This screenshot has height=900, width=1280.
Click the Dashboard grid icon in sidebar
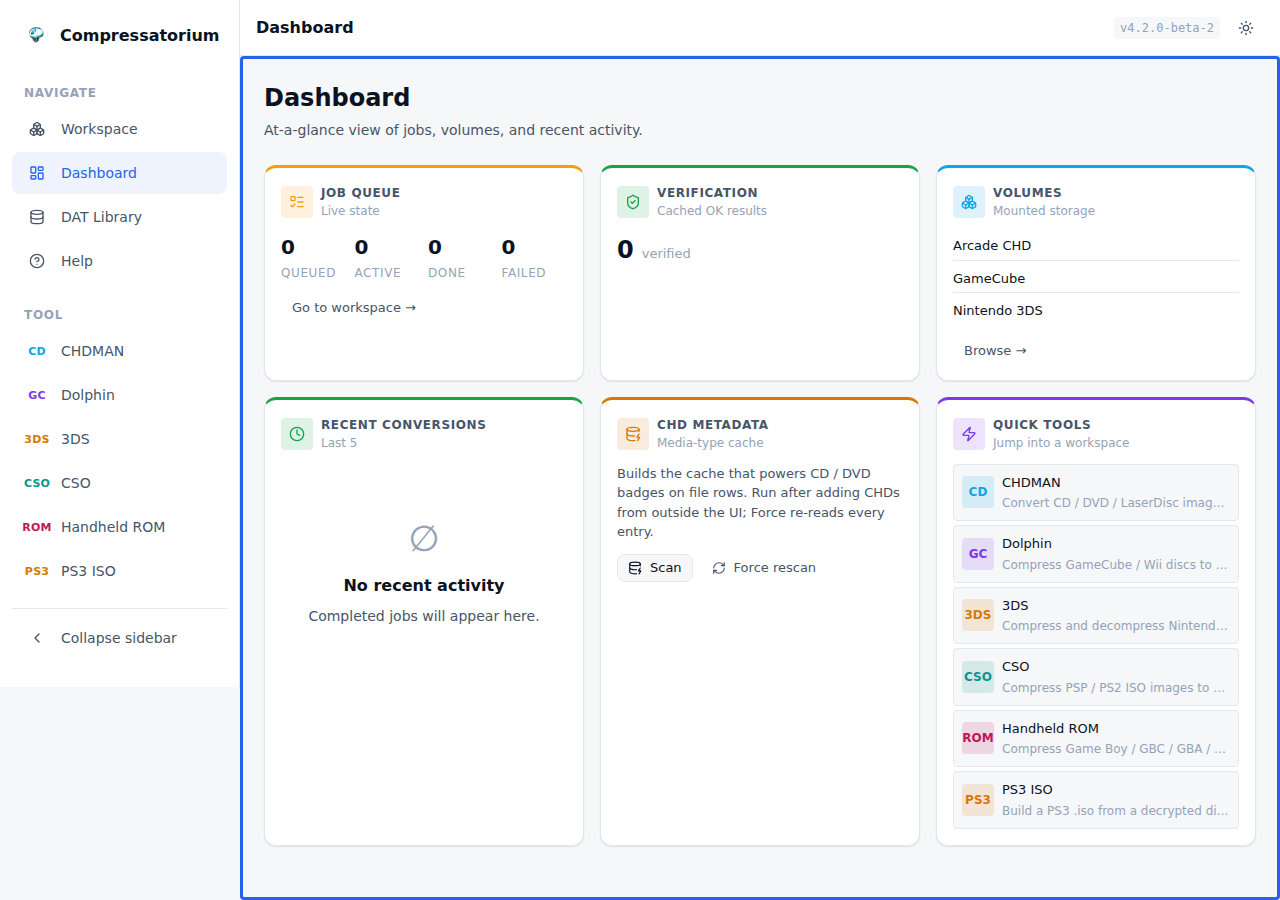tap(37, 173)
